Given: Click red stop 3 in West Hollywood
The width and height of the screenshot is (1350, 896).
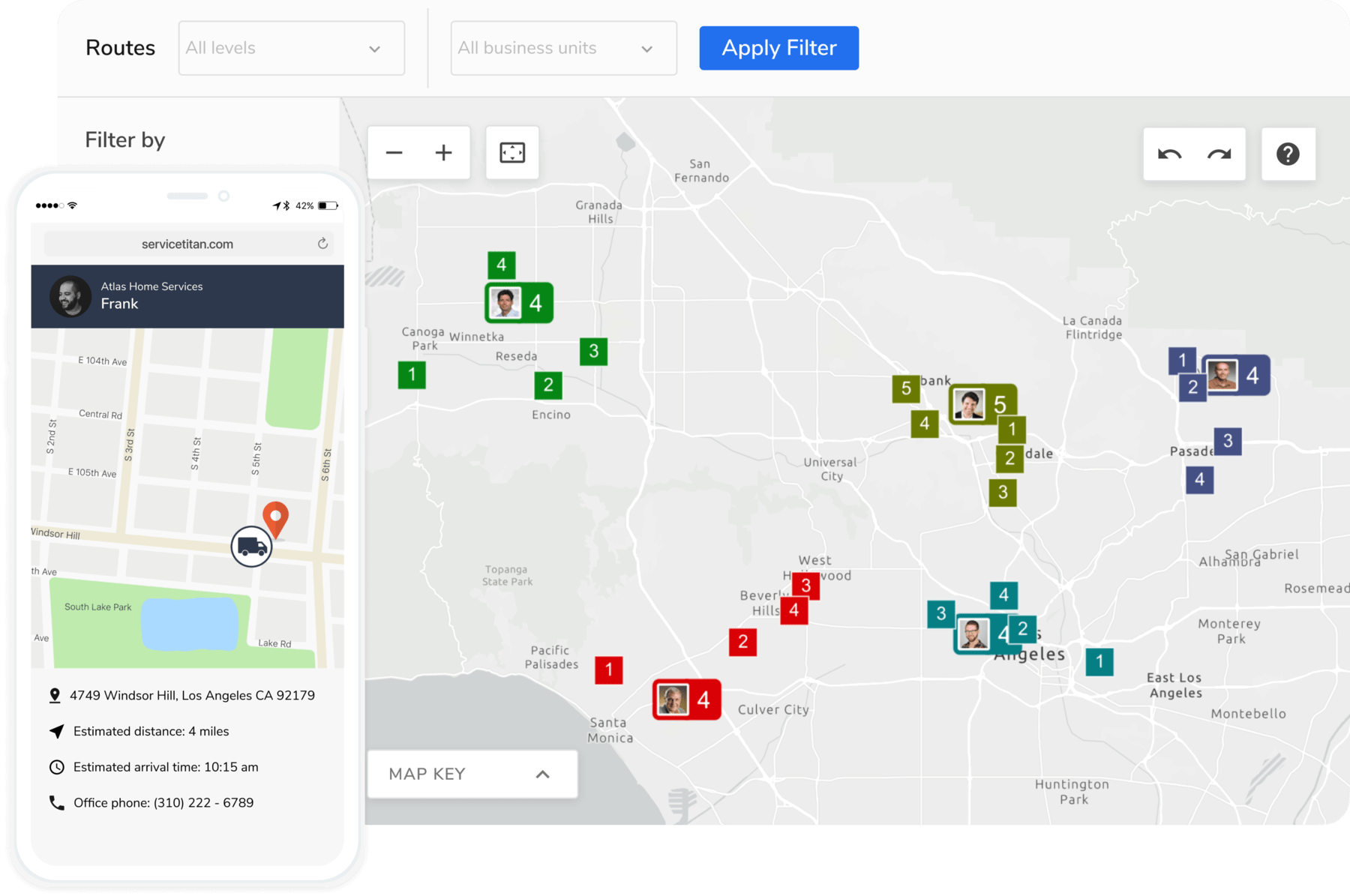Looking at the screenshot, I should coord(805,586).
